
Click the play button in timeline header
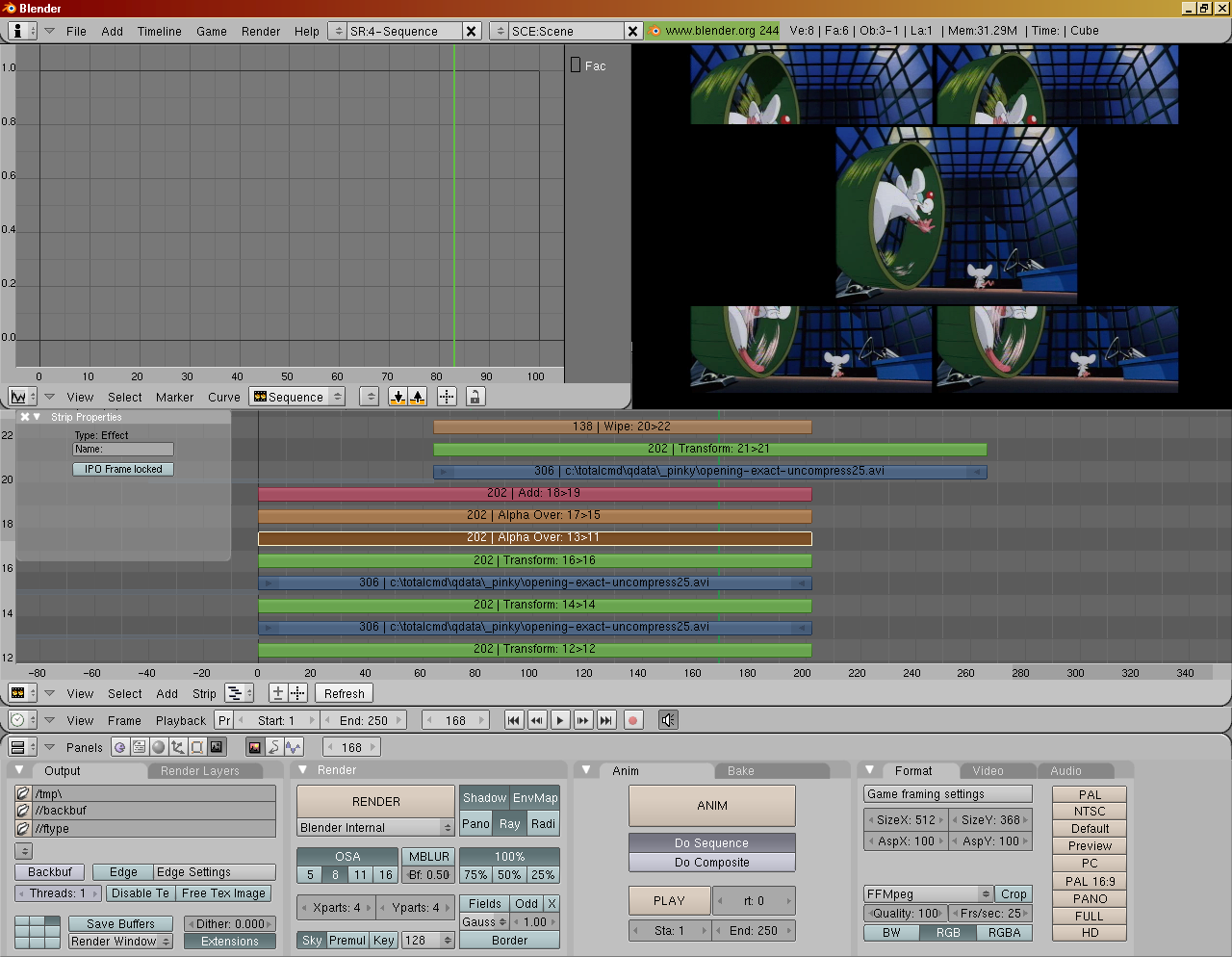(x=560, y=720)
